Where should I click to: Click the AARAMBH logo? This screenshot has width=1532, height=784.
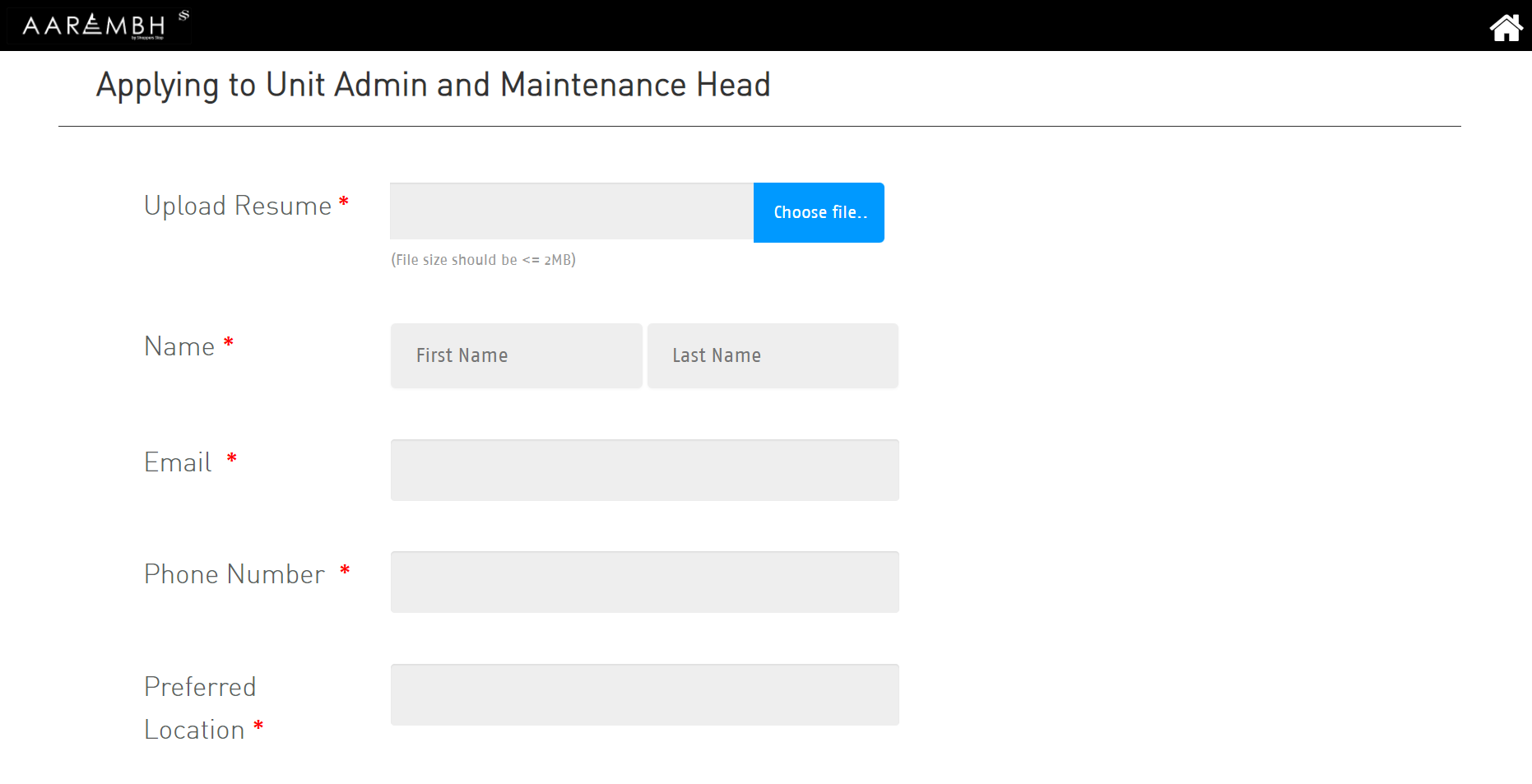[94, 26]
